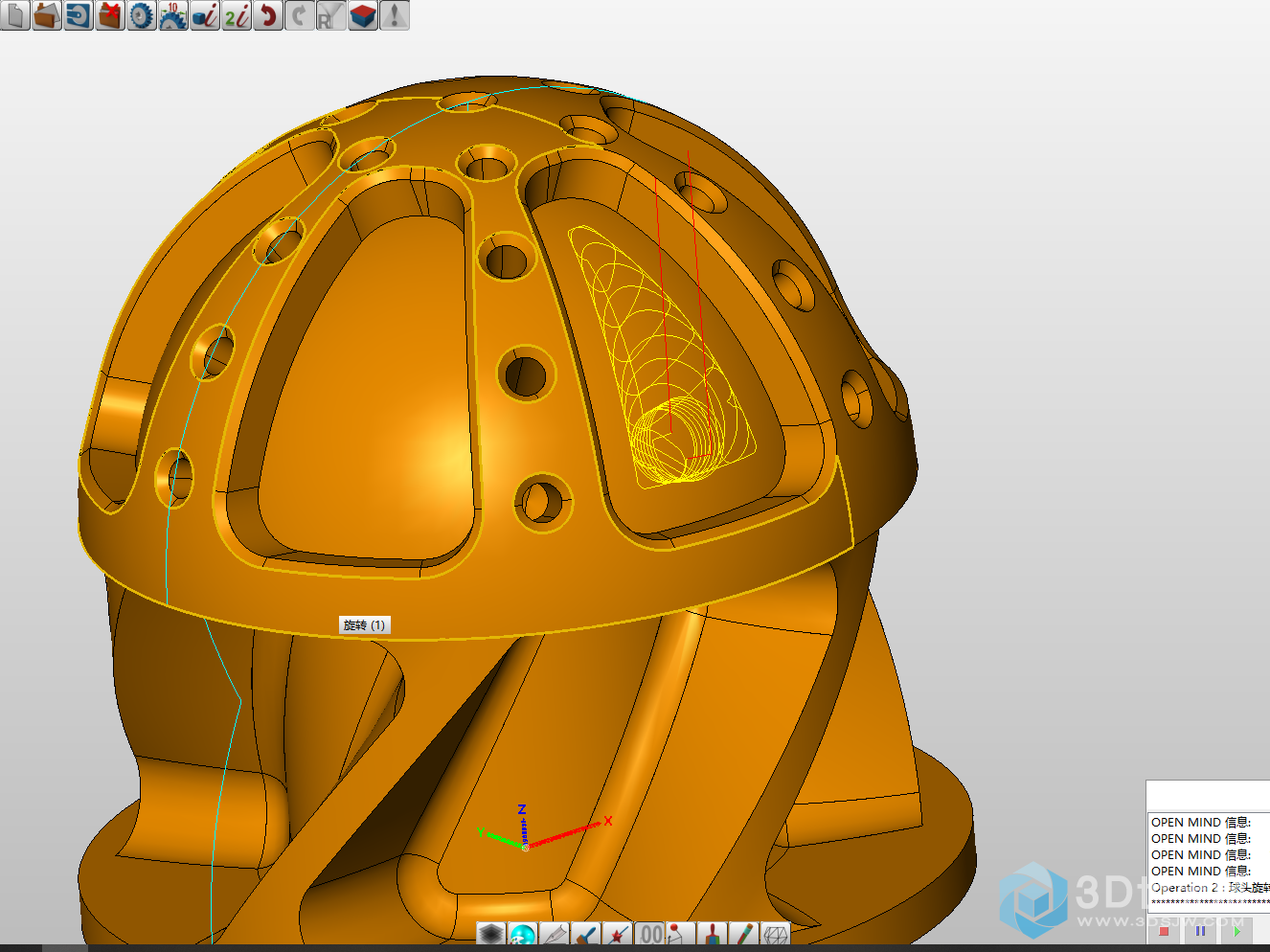The width and height of the screenshot is (1270, 952).
Task: Undo the last action with red arrow
Action: click(268, 15)
